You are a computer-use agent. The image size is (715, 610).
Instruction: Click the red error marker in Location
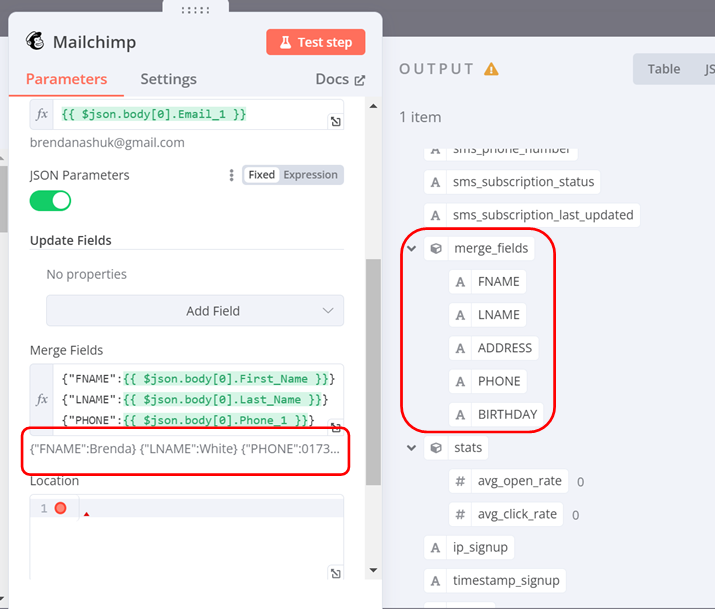pos(60,508)
